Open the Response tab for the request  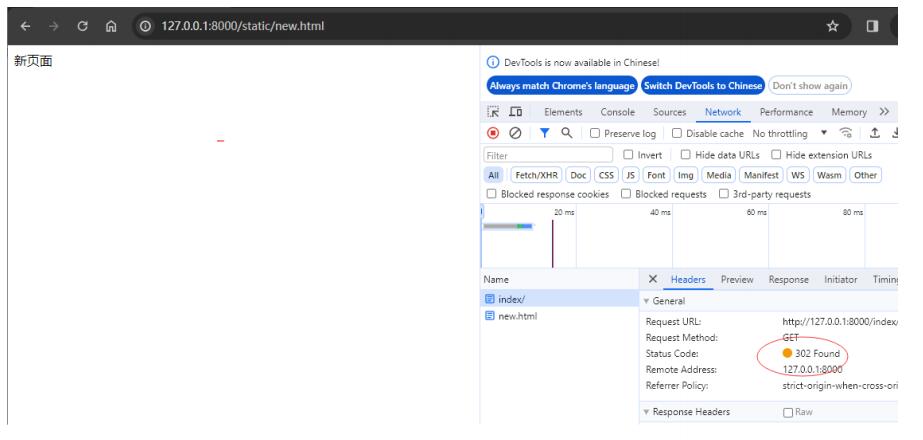tap(790, 280)
